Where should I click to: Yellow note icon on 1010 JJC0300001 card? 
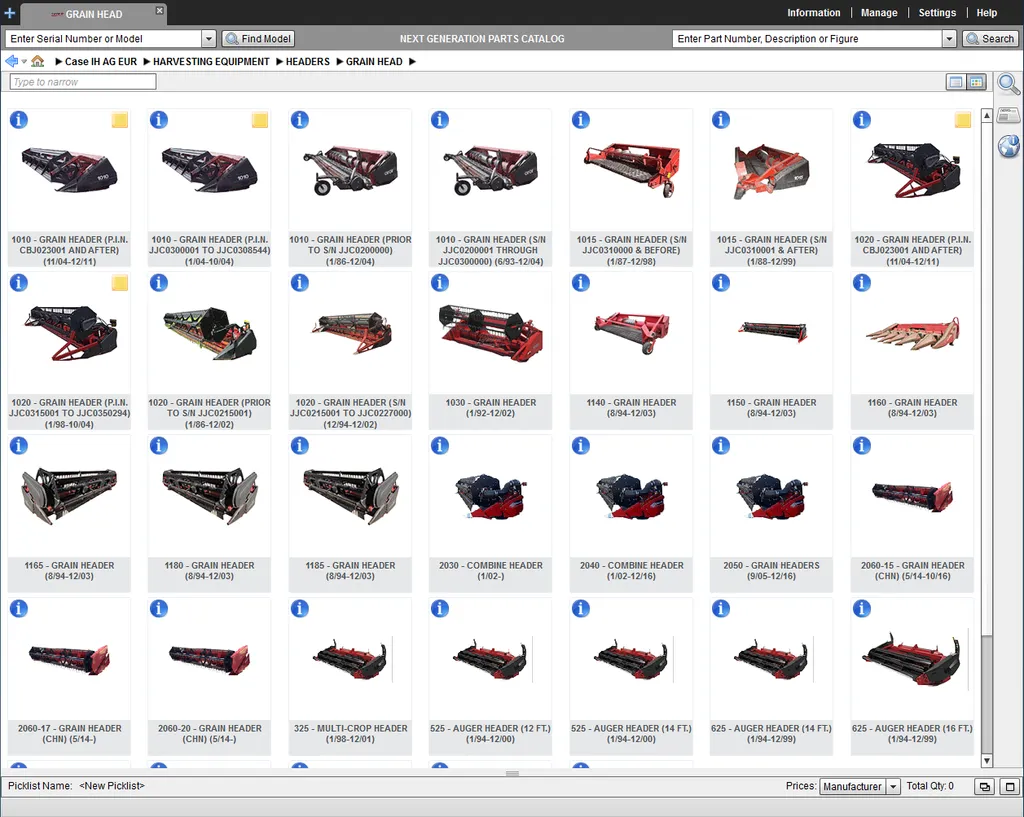click(x=260, y=120)
